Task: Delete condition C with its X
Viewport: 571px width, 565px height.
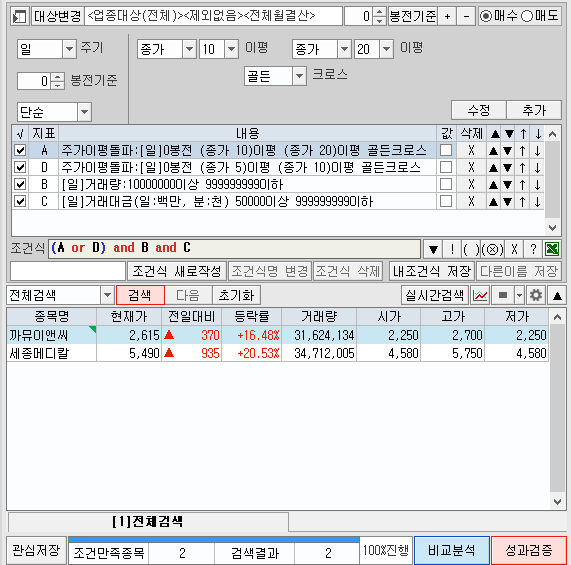Action: pyautogui.click(x=472, y=201)
